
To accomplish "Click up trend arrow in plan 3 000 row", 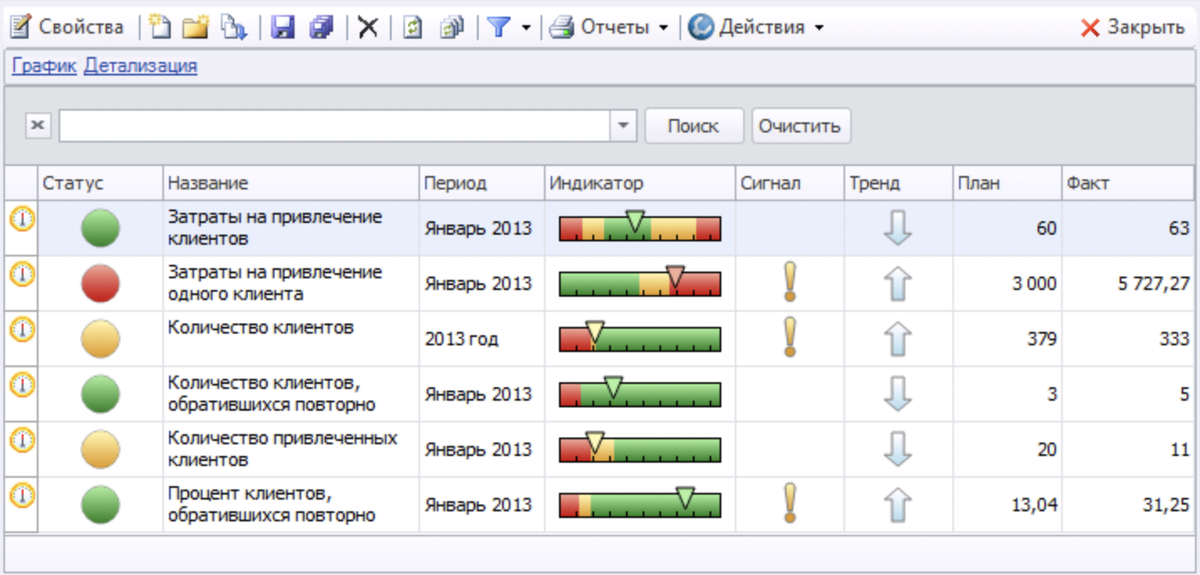I will (898, 284).
